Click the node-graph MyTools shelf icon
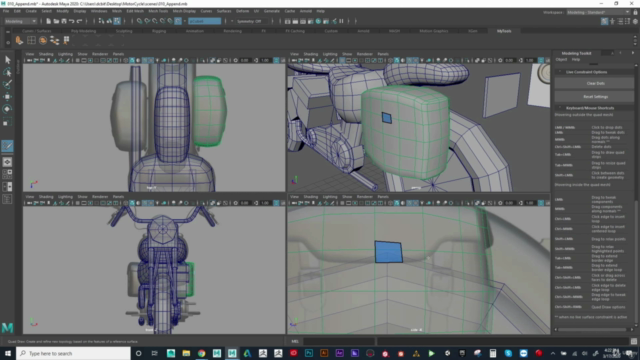The image size is (640, 360). pyautogui.click(x=55, y=40)
